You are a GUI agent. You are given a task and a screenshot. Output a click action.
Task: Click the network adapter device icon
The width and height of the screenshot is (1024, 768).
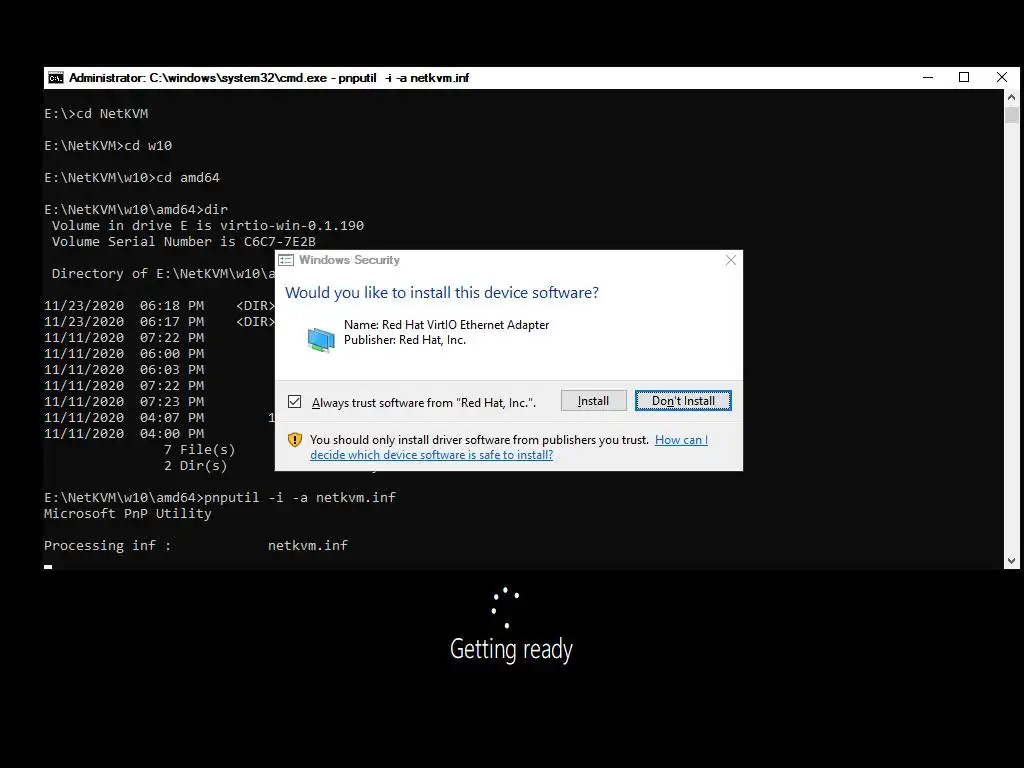pyautogui.click(x=321, y=340)
